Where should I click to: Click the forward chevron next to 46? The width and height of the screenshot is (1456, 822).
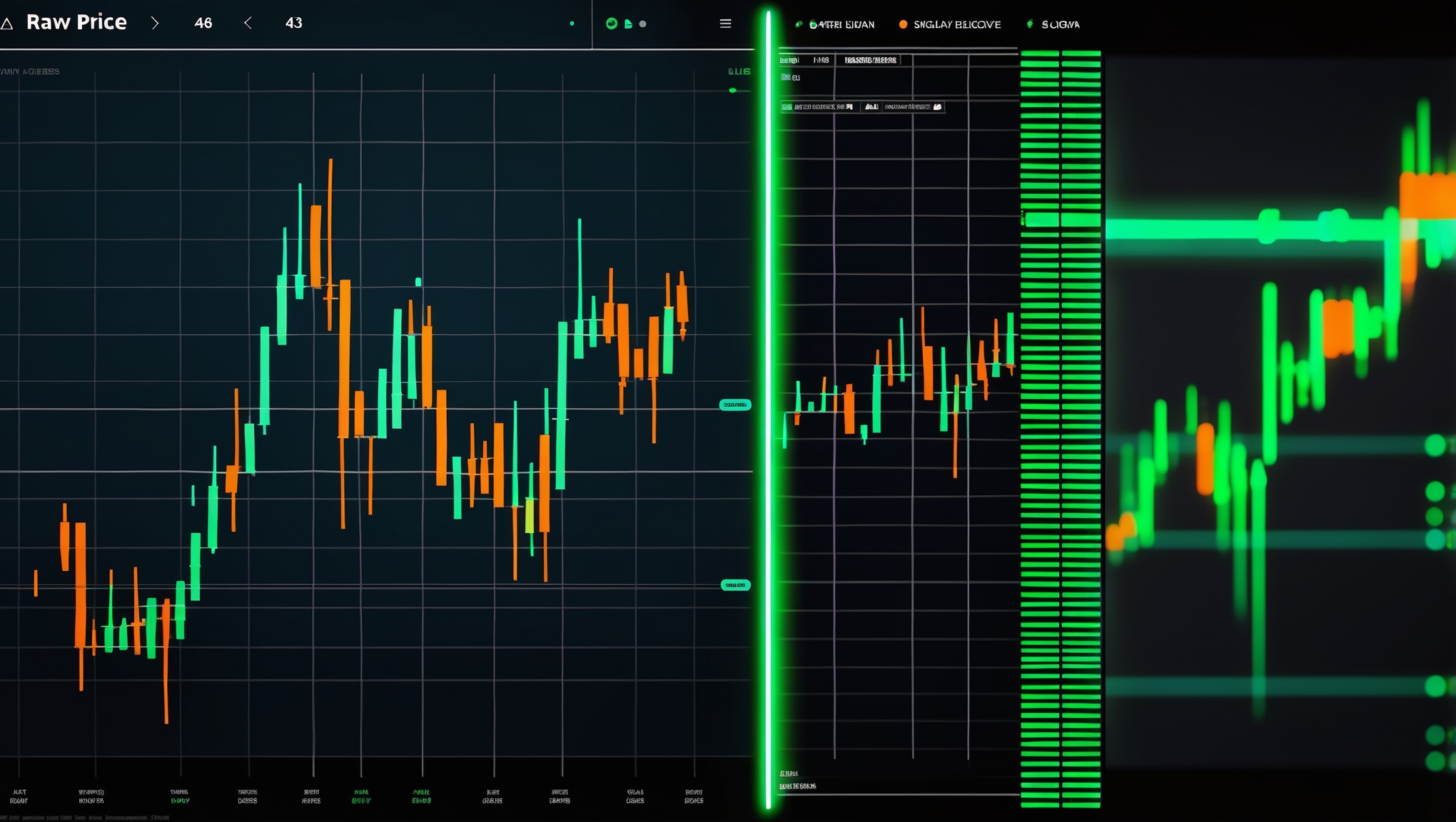(156, 24)
